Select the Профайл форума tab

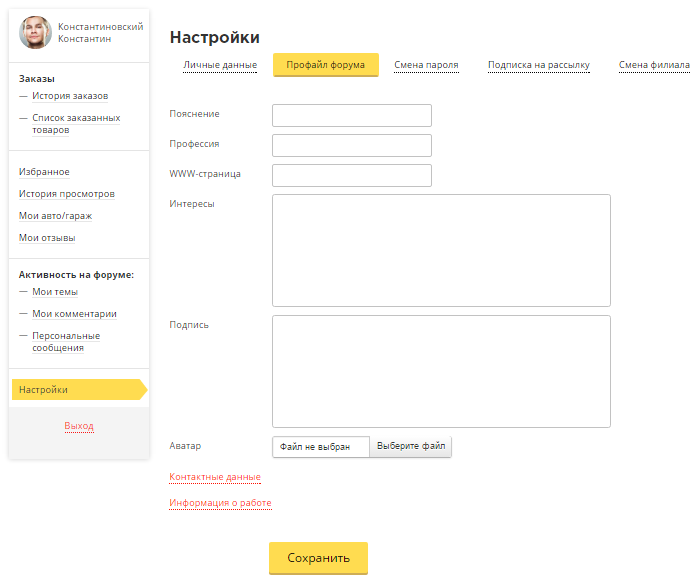325,65
